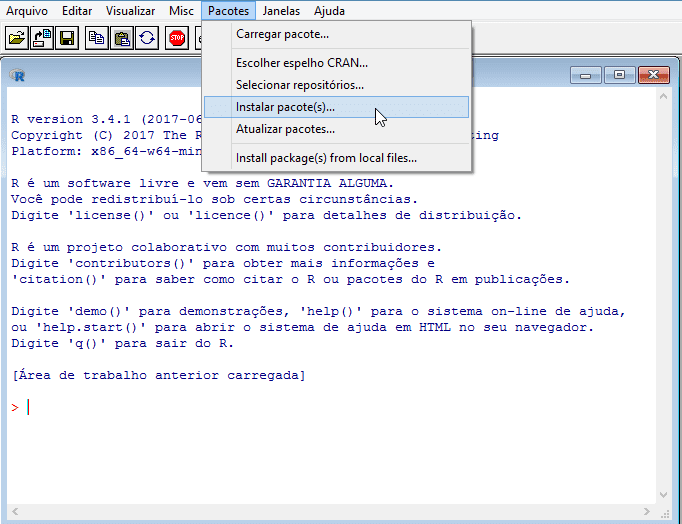Screen dimensions: 682x524
Task: Select Carregar pacote... from the menu
Action: point(282,34)
